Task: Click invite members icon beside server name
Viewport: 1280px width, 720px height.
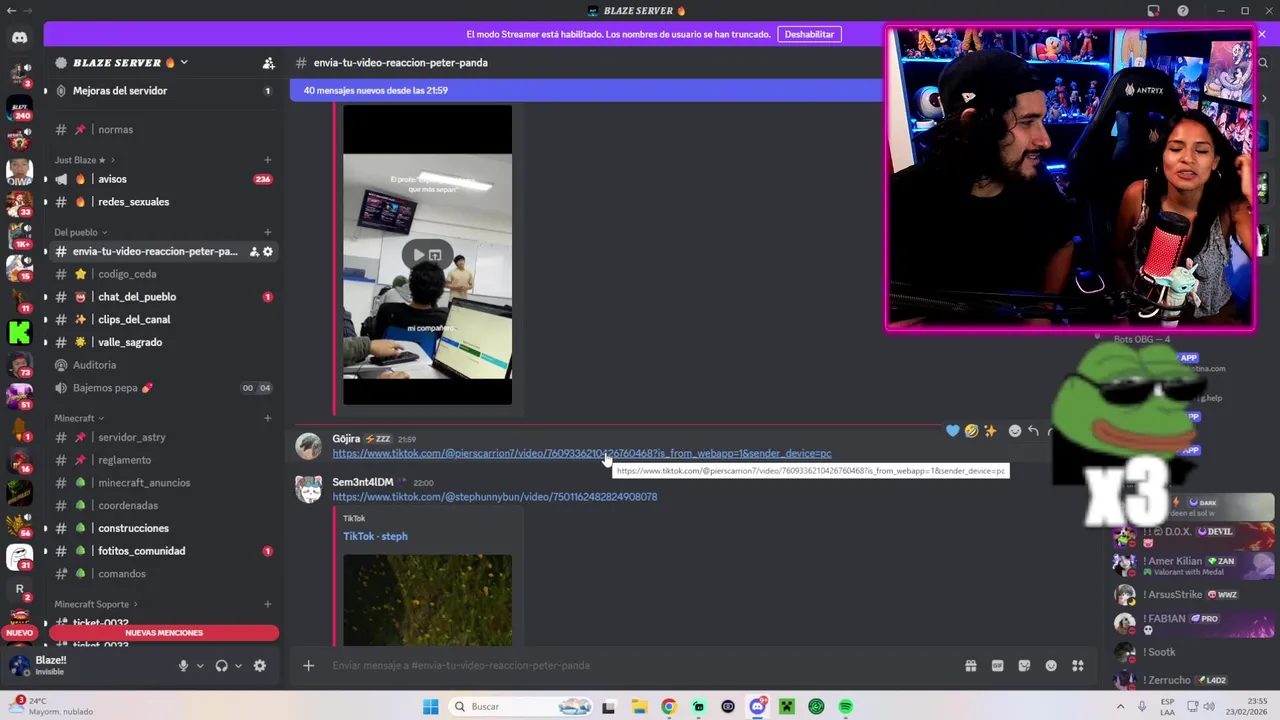Action: [x=268, y=63]
